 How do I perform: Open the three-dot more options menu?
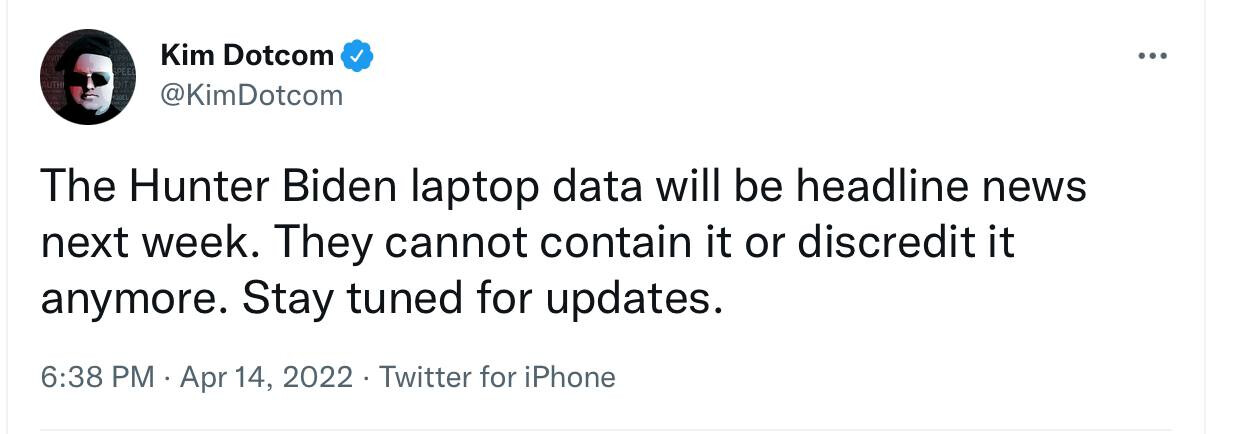coord(1153,56)
